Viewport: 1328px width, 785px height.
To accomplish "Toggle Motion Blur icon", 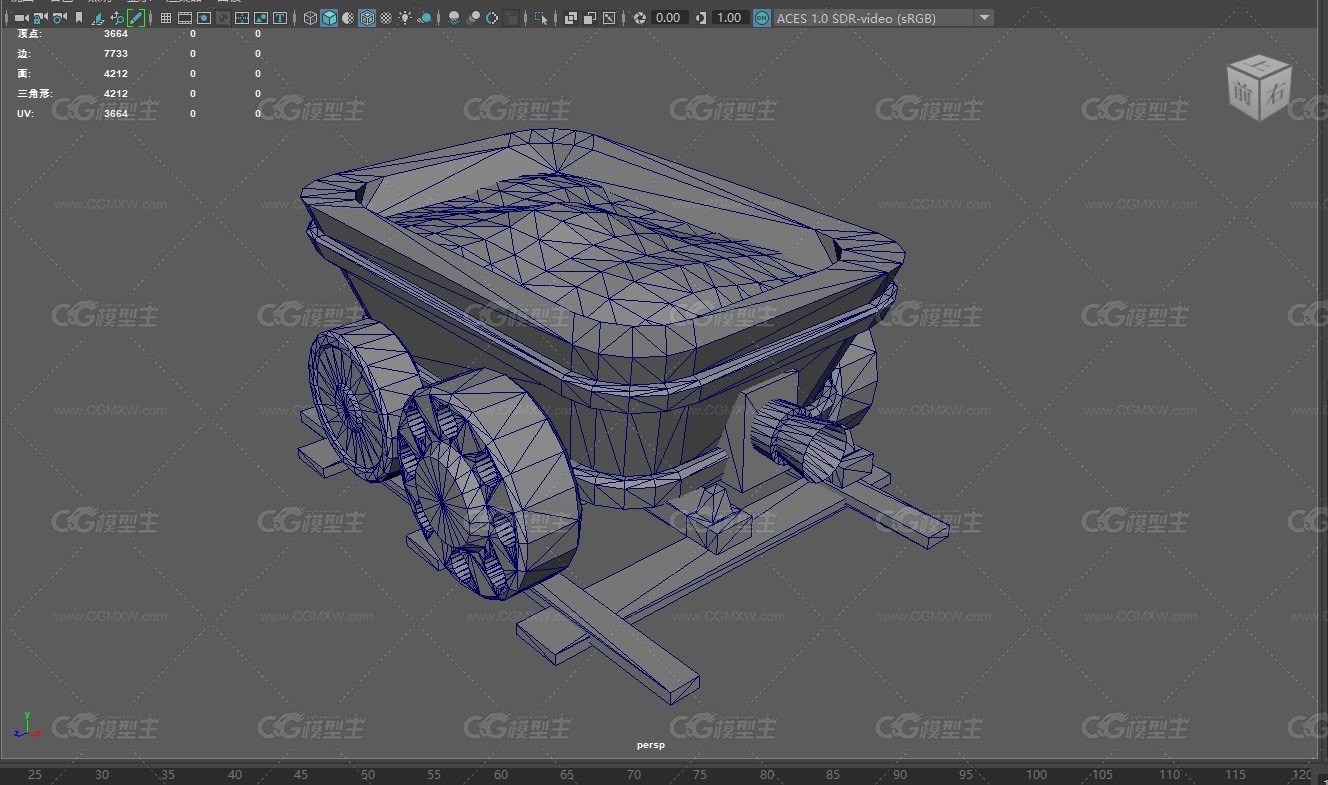I will click(x=473, y=18).
